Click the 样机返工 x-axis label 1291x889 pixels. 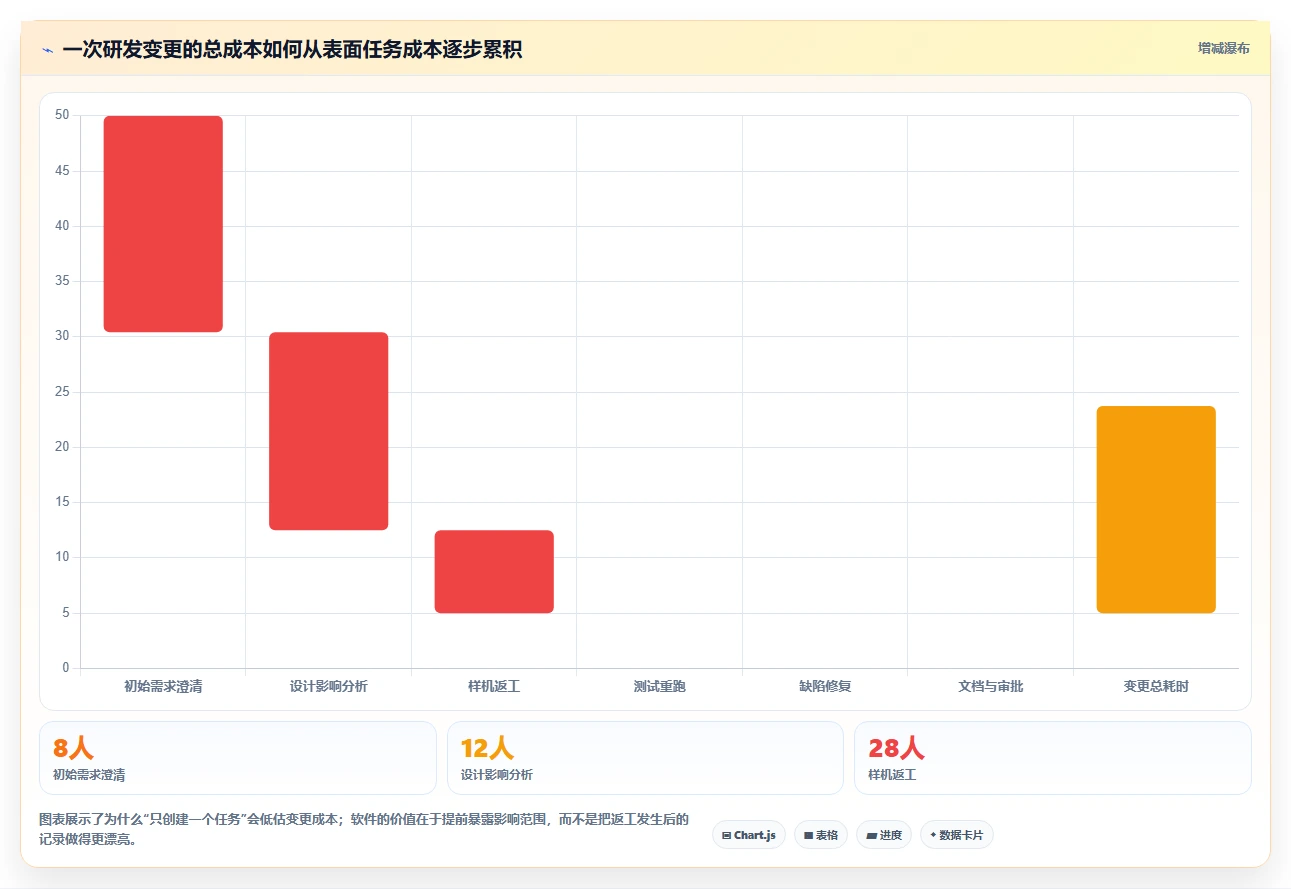(x=494, y=687)
